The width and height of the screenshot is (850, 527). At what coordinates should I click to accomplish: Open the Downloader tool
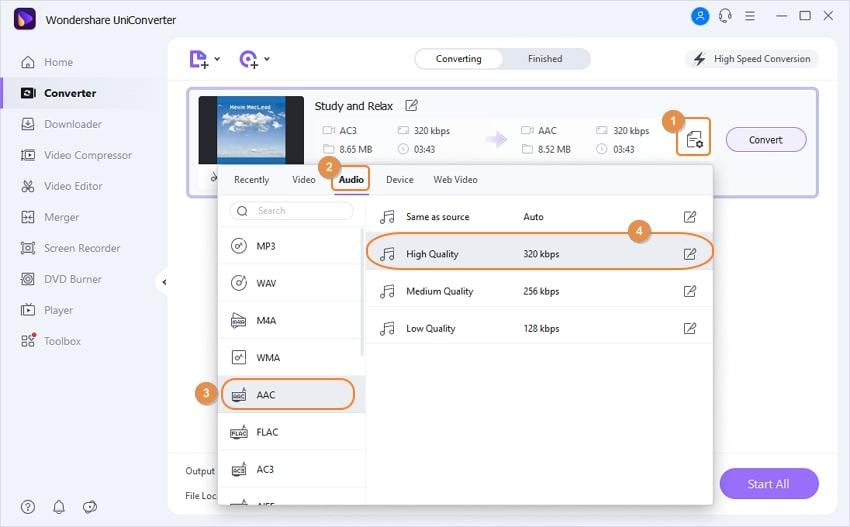61,124
